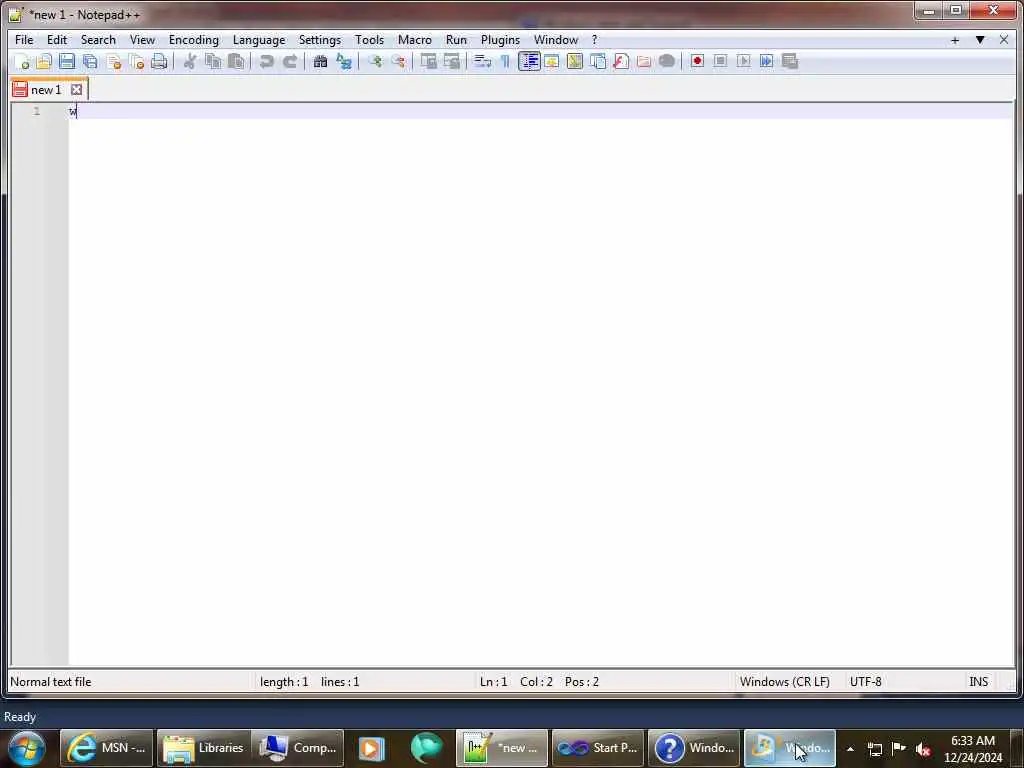Viewport: 1024px width, 768px height.
Task: Create a new document with the New toolbar icon
Action: 21,61
